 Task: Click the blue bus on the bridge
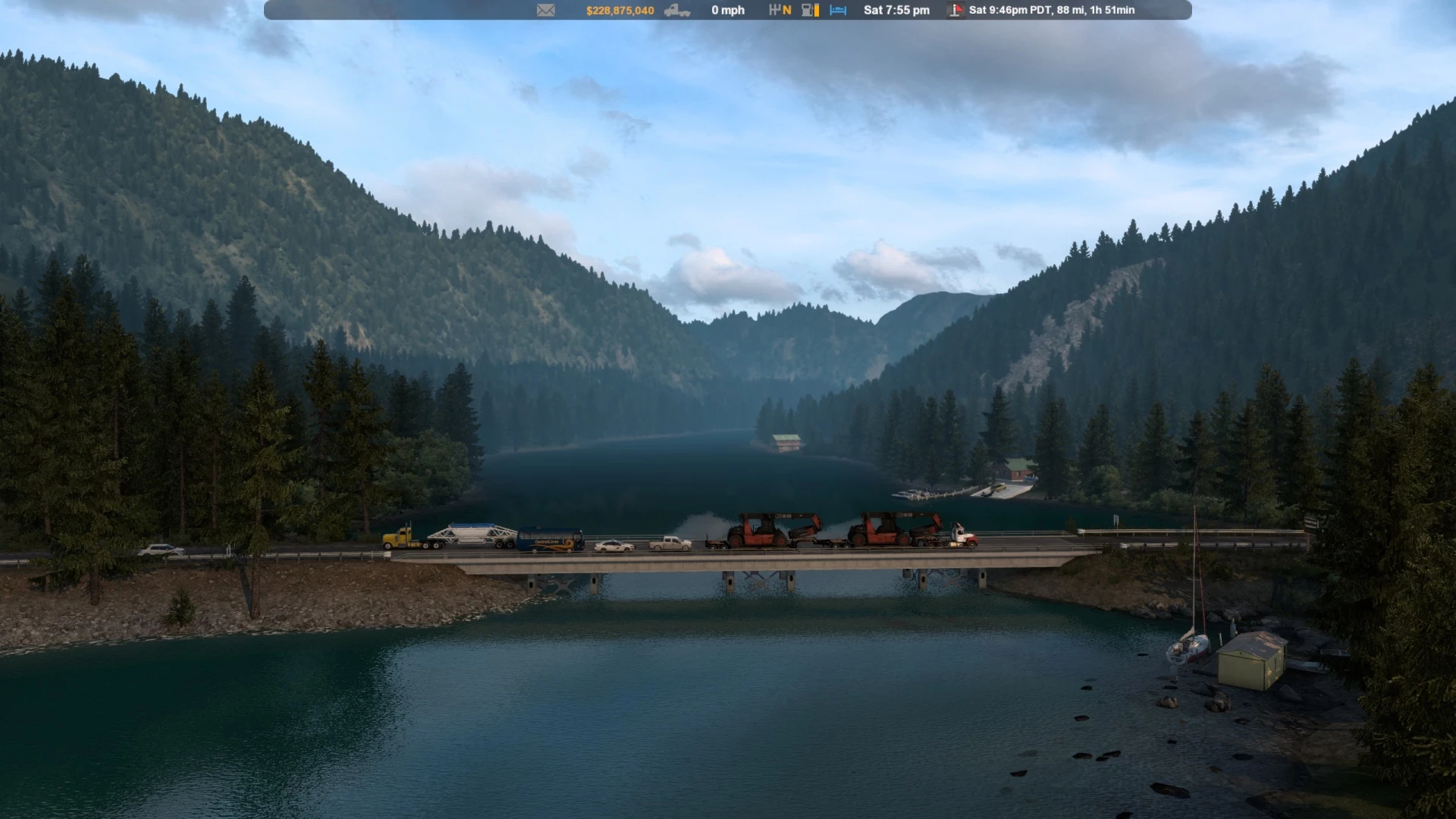(x=551, y=540)
